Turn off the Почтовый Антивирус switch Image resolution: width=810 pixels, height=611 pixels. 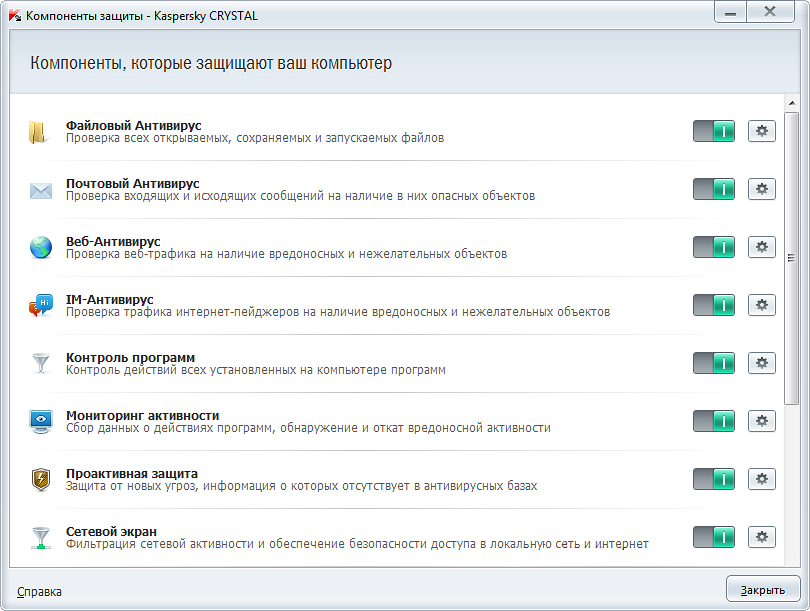pos(713,189)
